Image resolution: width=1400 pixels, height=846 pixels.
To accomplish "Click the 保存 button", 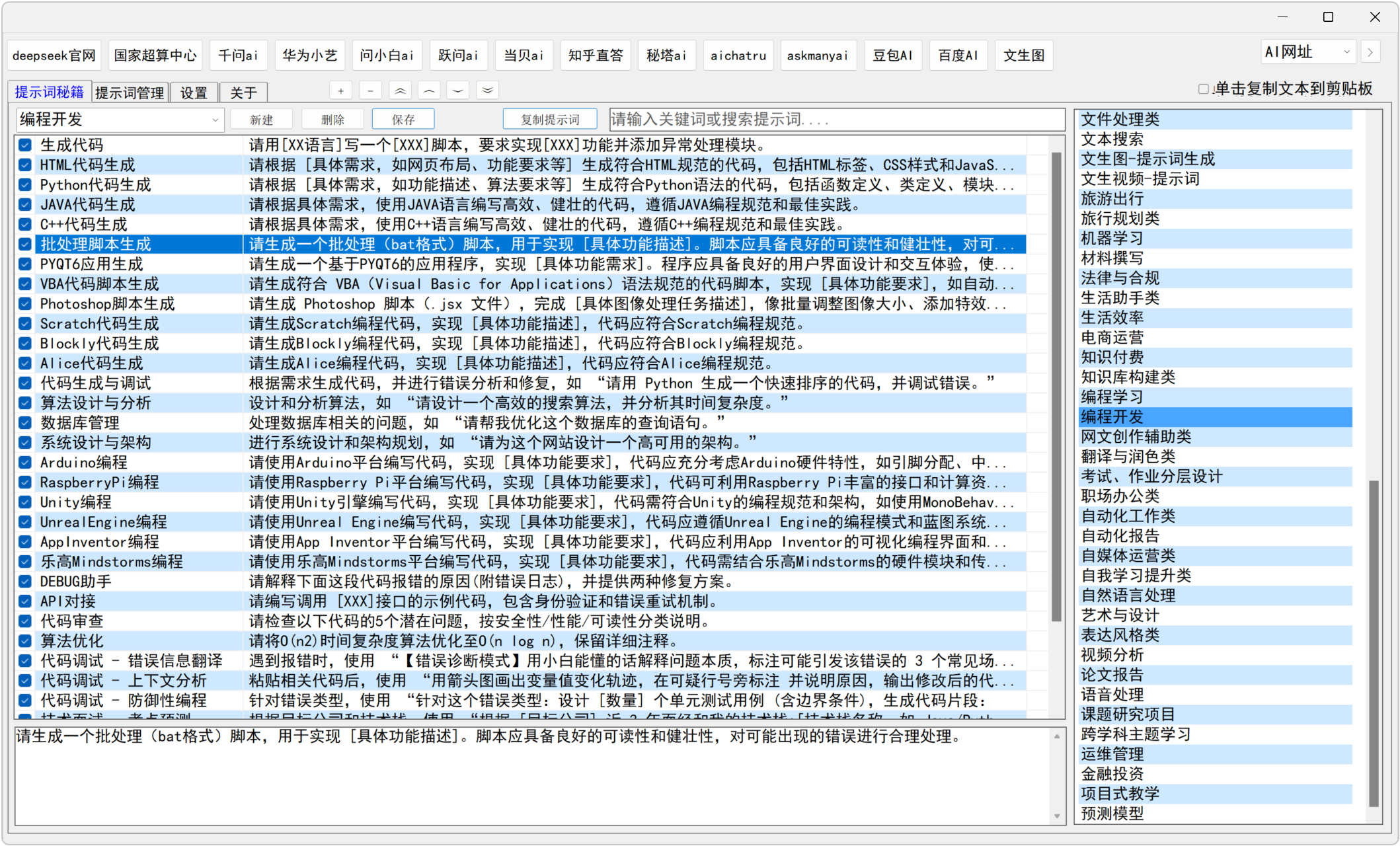I will coord(403,120).
